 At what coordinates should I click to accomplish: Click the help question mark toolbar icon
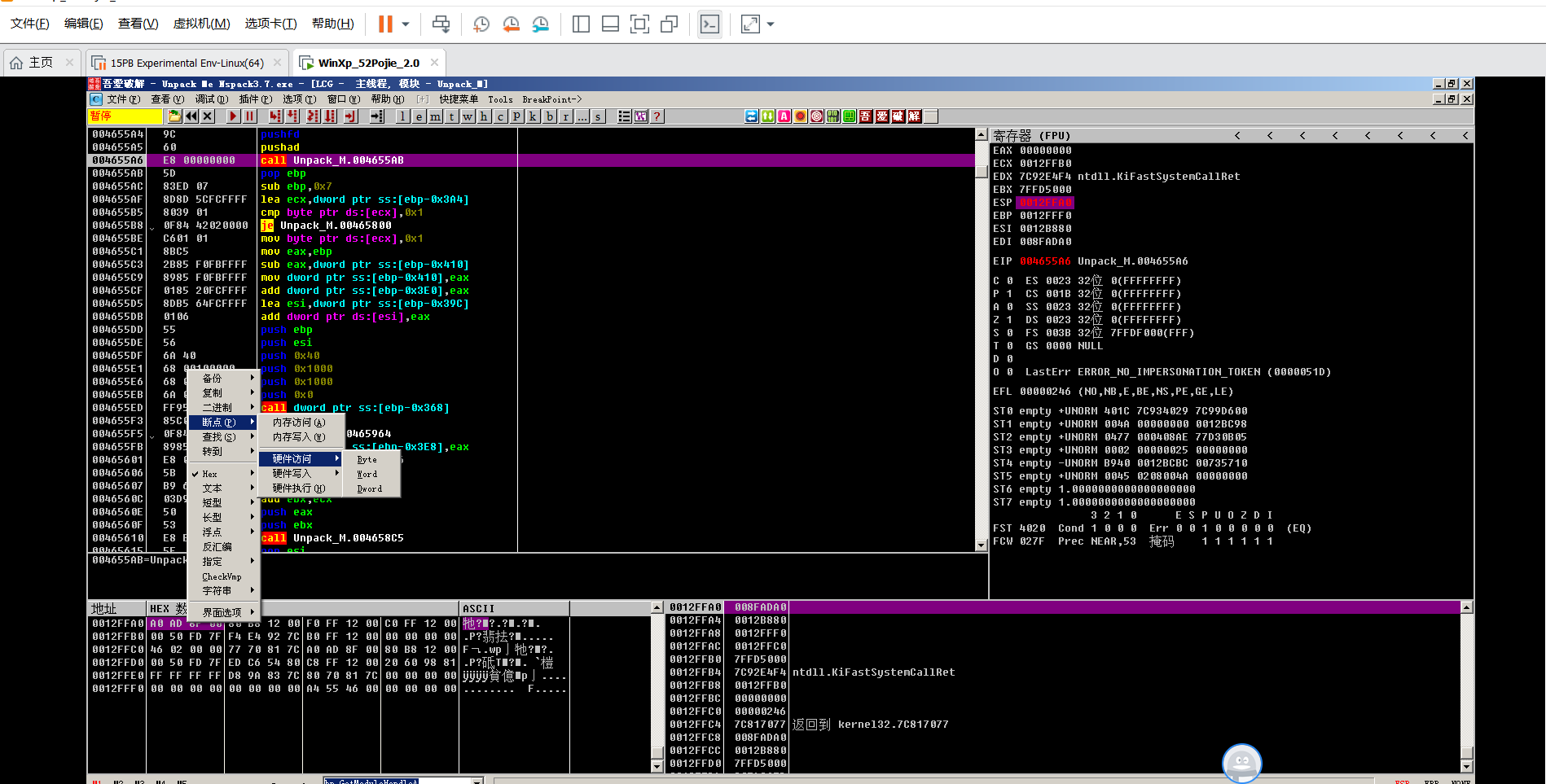coord(657,116)
